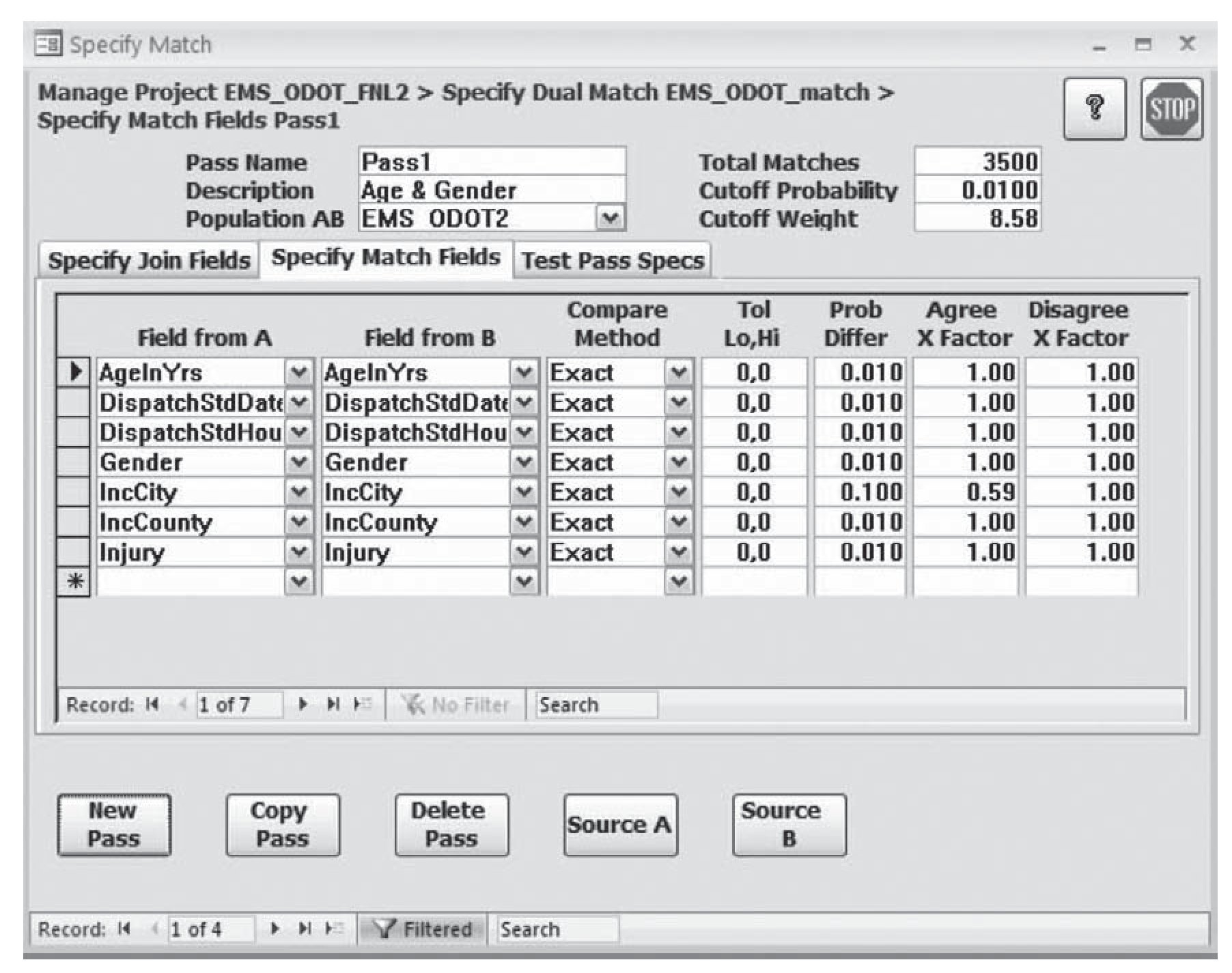Viewport: 1232px width, 973px height.
Task: Open Field from B dropdown for IncCounty row
Action: pos(524,522)
